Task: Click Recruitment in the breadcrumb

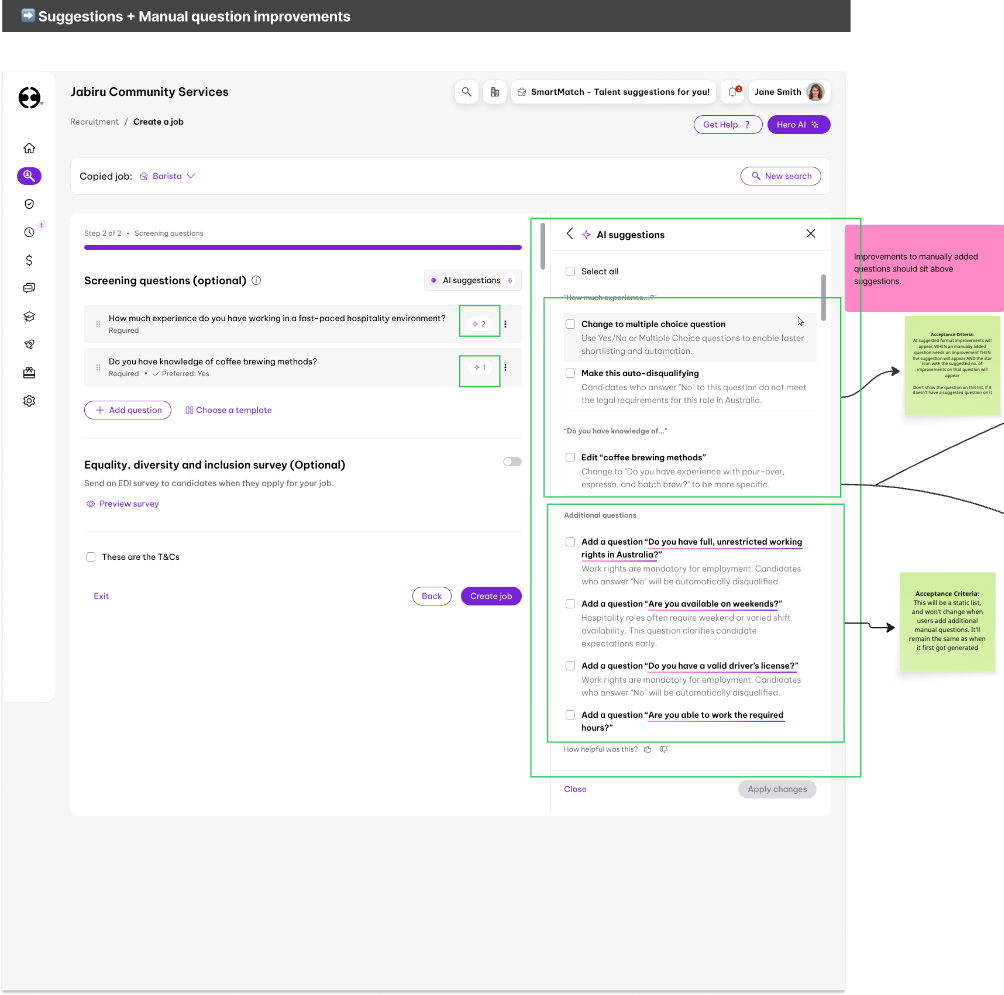Action: click(94, 122)
